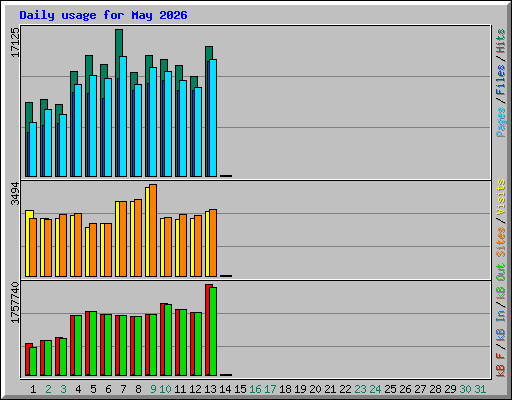
Task: Click the green kB Out bar for day 1
Action: pyautogui.click(x=33, y=361)
